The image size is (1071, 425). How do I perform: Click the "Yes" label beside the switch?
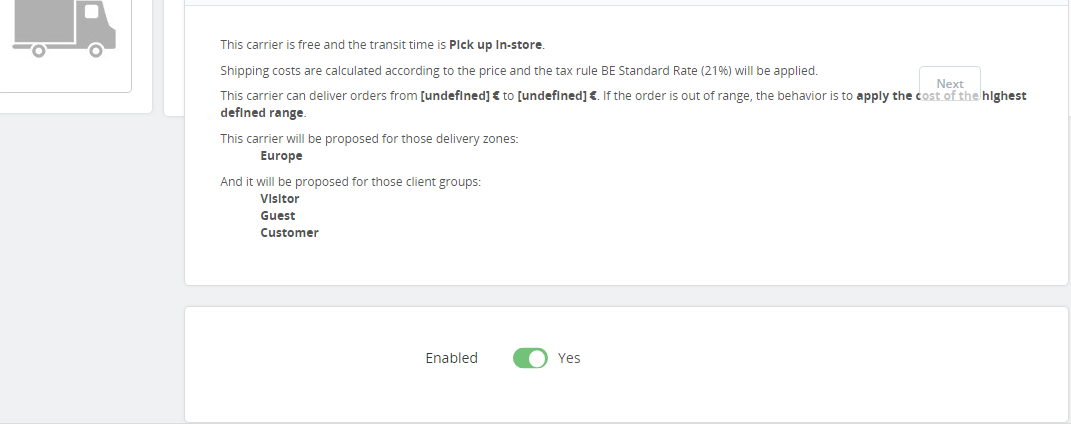569,358
